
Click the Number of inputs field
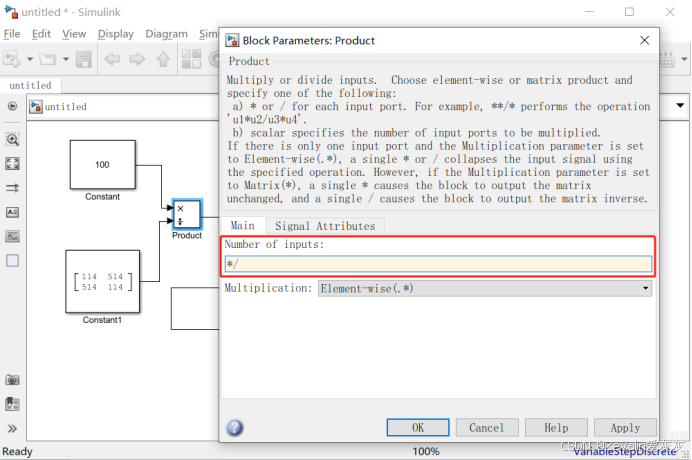(x=437, y=265)
